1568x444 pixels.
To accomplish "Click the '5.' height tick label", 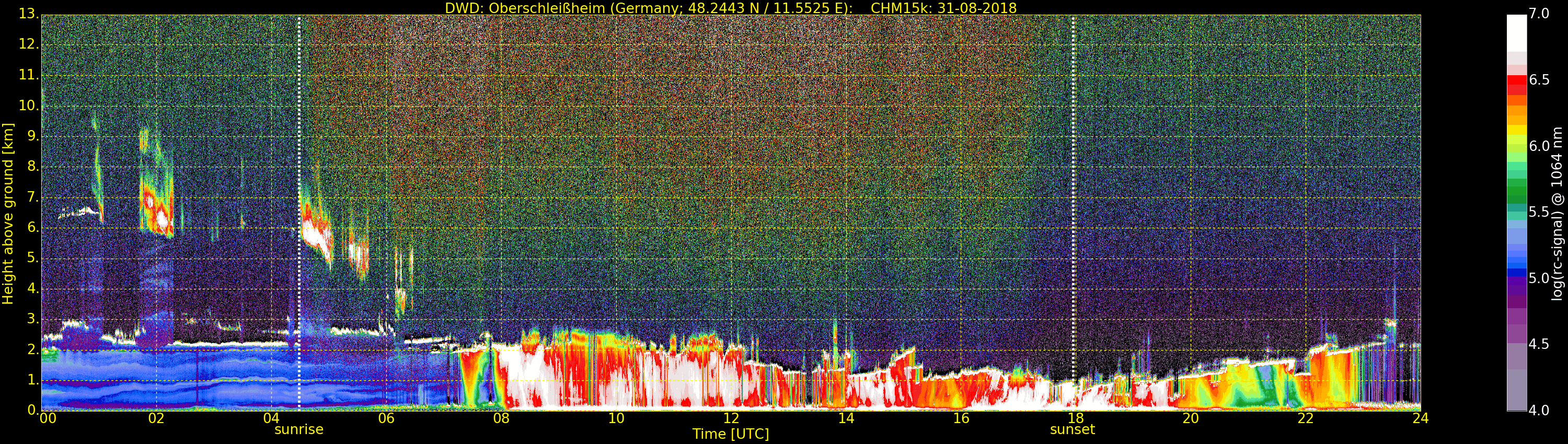I will pyautogui.click(x=33, y=258).
